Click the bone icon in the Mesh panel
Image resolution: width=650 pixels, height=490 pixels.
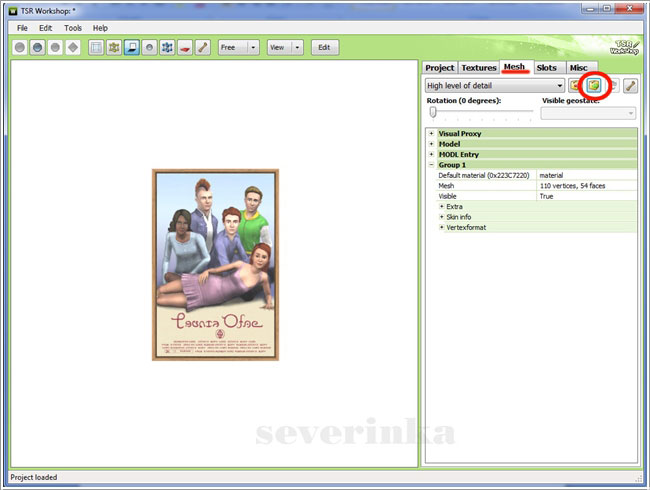[x=630, y=86]
